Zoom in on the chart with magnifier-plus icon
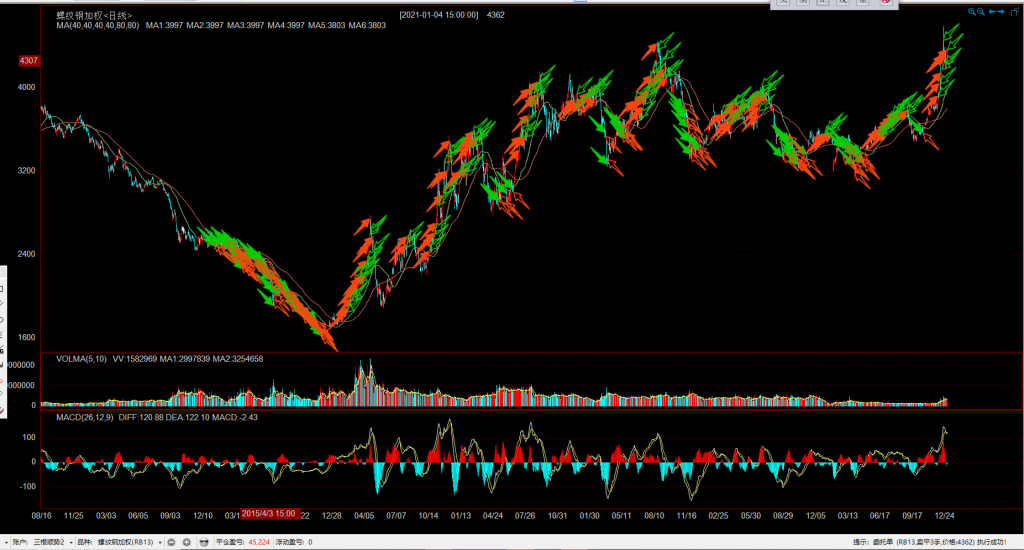The height and width of the screenshot is (550, 1024). [972, 12]
